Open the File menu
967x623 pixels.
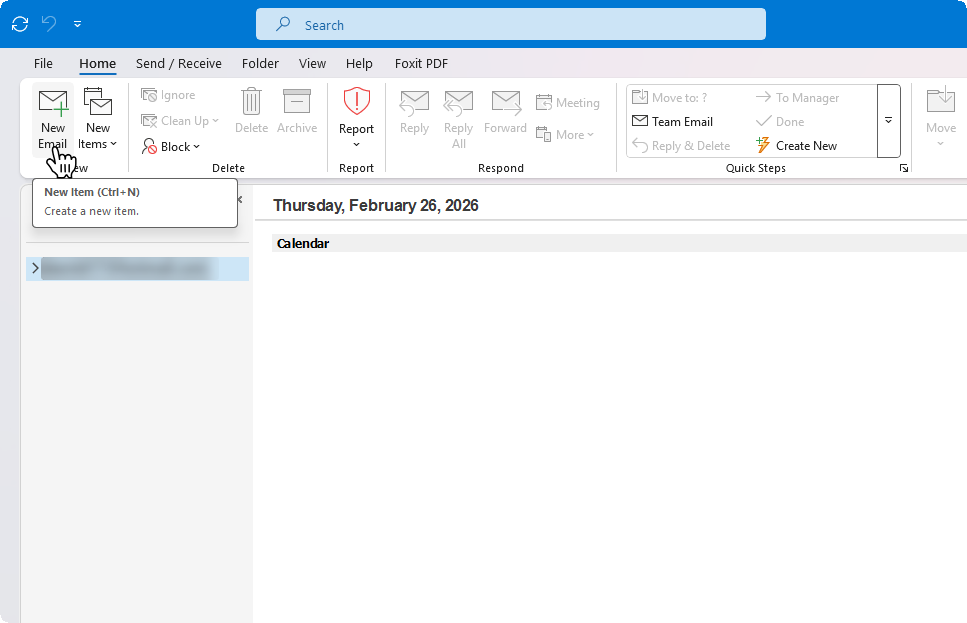43,64
